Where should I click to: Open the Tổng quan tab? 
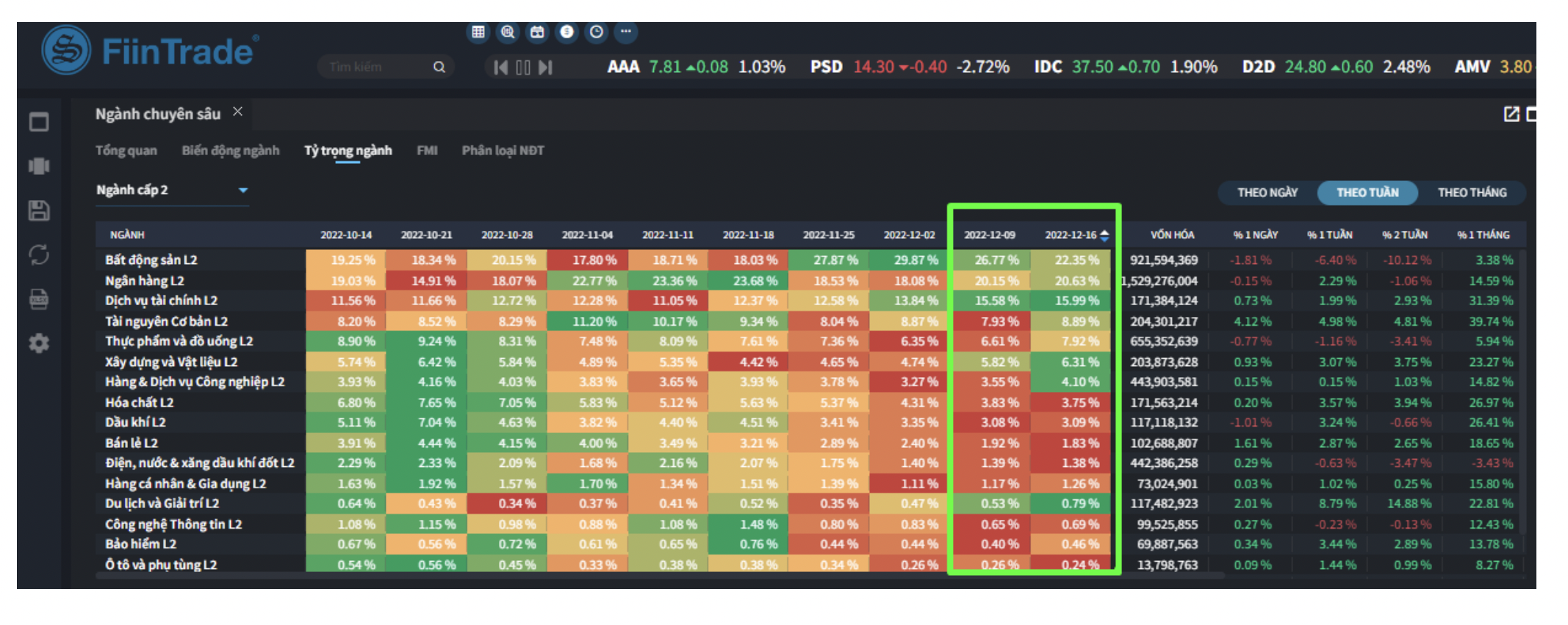[126, 151]
